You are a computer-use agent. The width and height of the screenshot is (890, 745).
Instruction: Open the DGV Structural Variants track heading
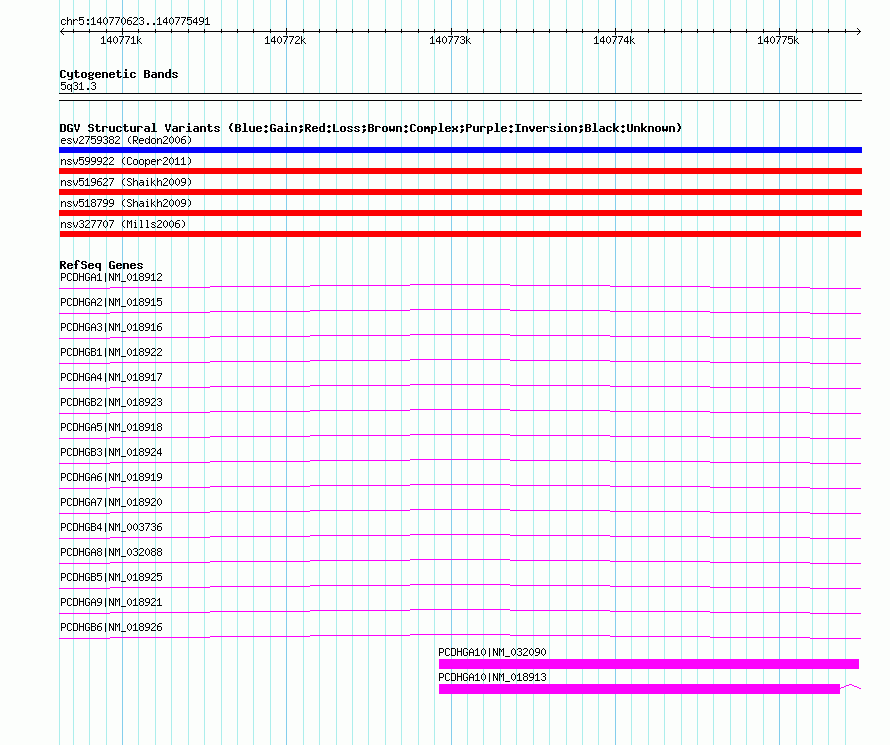pyautogui.click(x=371, y=128)
